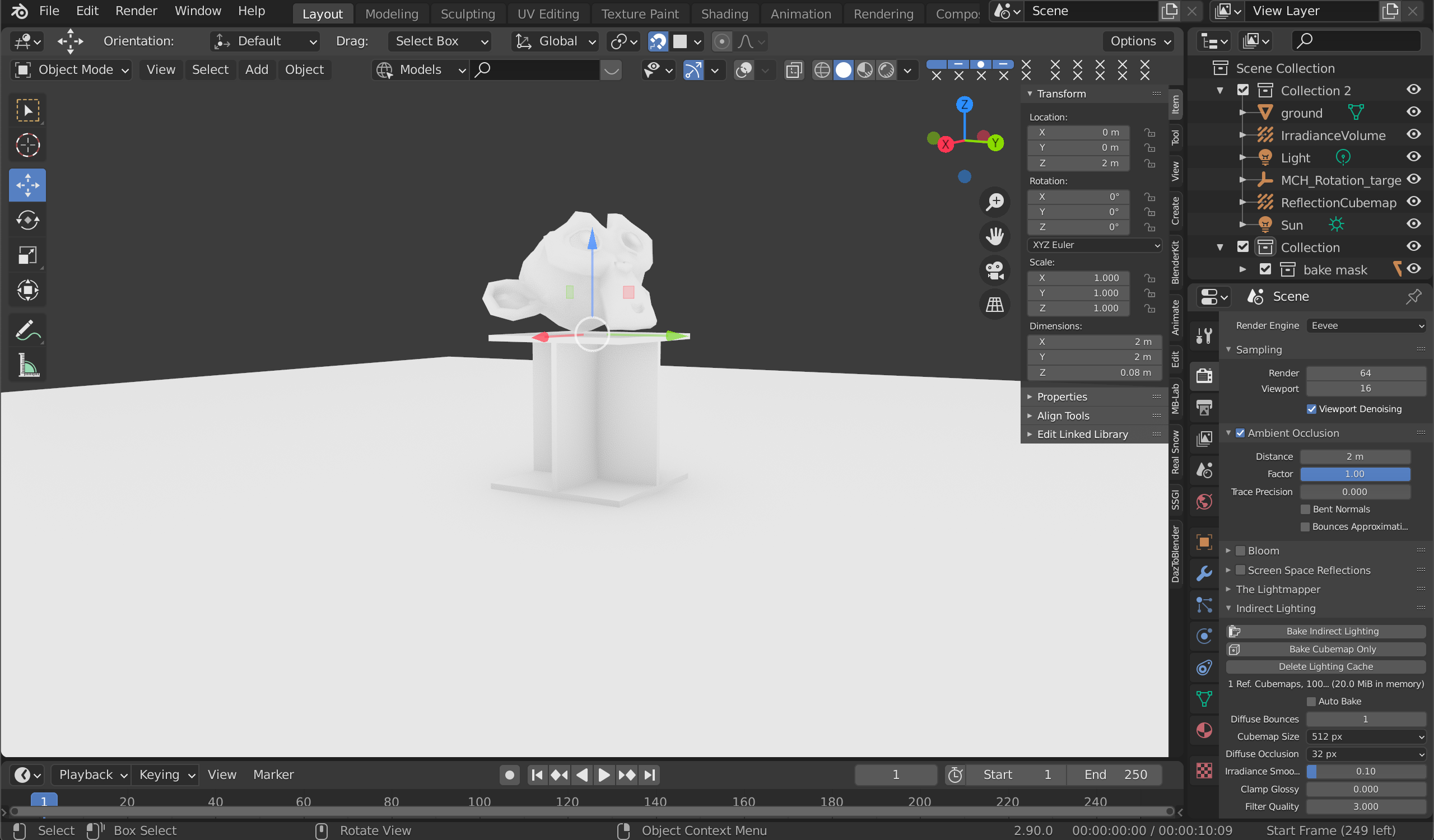The width and height of the screenshot is (1434, 840).
Task: Open the Render Engine dropdown
Action: click(1367, 325)
